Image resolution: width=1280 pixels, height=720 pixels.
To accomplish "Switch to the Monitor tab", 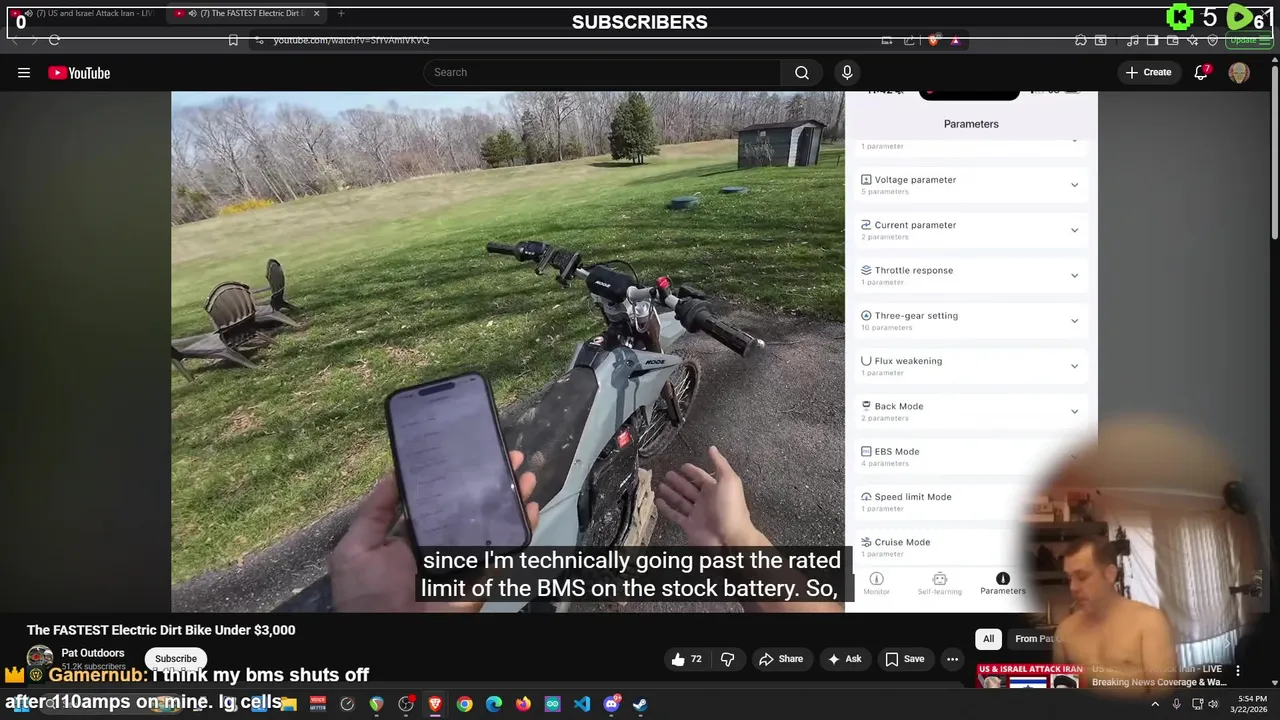I will 876,584.
